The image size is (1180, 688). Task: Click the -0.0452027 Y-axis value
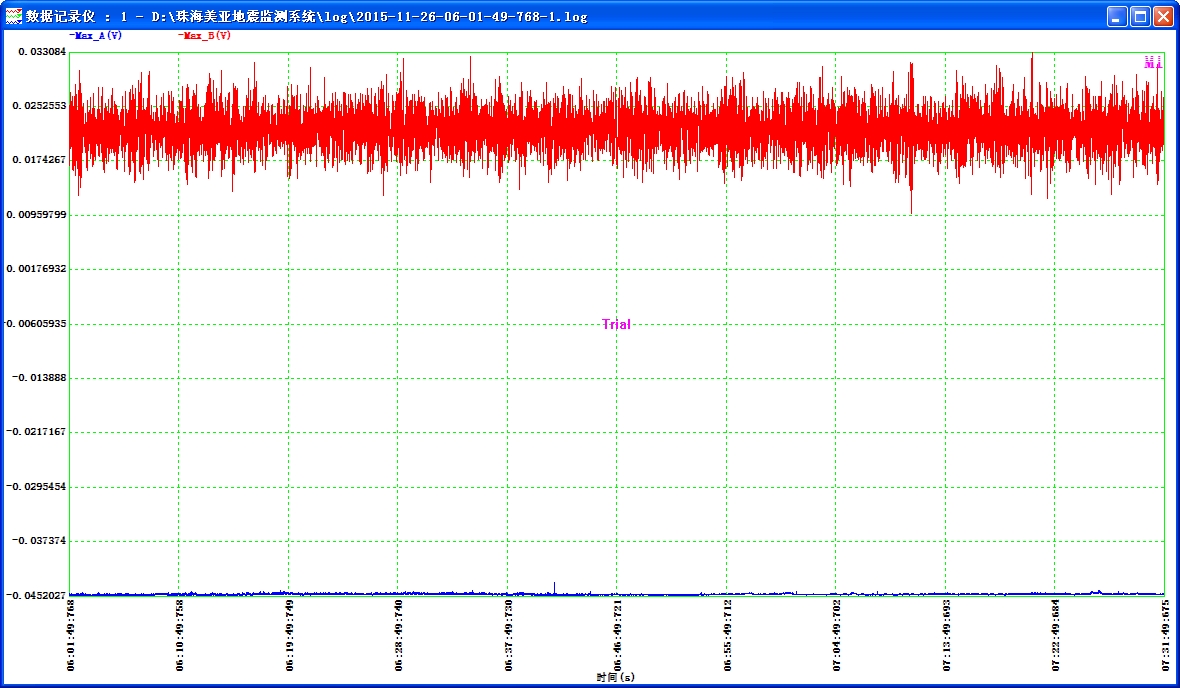36,595
